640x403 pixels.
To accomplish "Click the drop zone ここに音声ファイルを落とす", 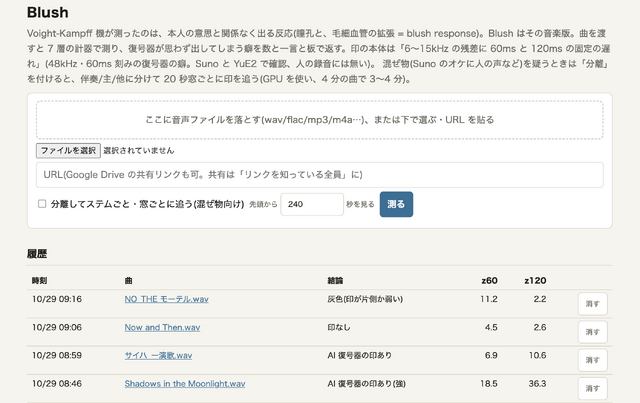I will coord(320,120).
